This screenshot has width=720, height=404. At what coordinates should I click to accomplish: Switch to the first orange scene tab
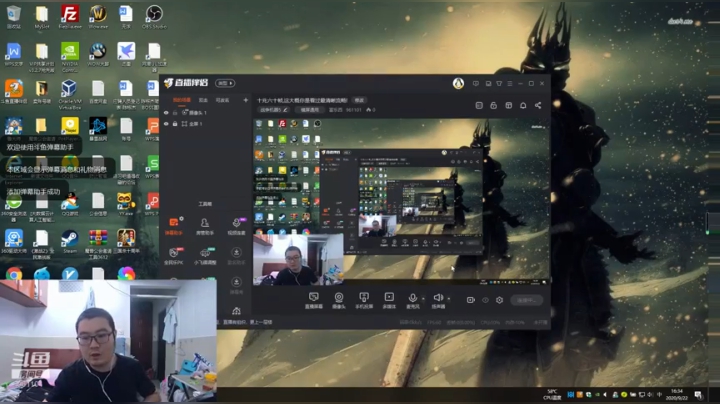click(182, 100)
